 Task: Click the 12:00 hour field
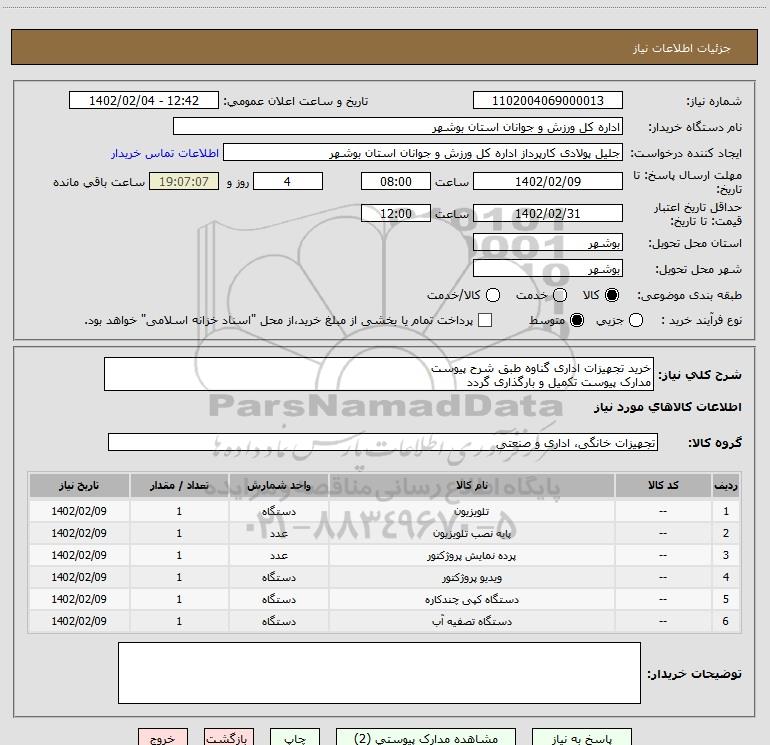[x=396, y=213]
